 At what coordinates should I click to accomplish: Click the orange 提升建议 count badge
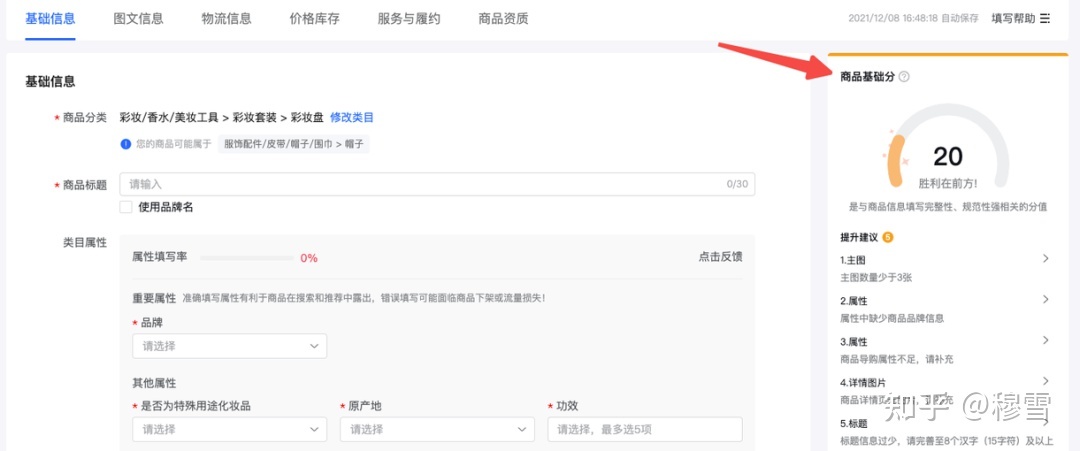888,237
